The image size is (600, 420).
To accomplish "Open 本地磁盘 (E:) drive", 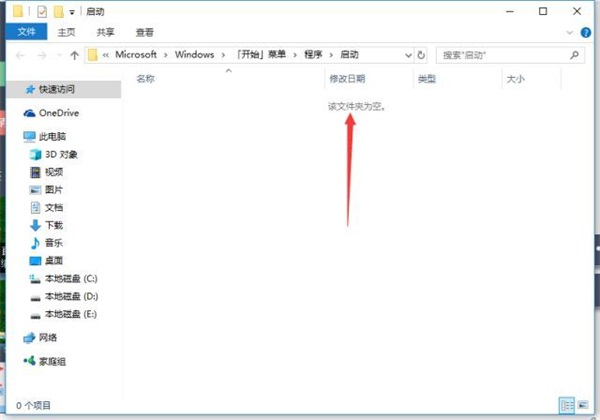I will point(64,314).
